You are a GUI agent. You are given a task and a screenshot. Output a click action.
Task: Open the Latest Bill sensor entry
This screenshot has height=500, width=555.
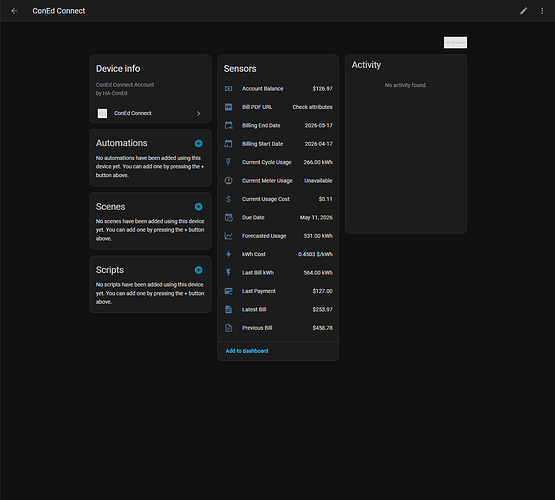tap(278, 309)
